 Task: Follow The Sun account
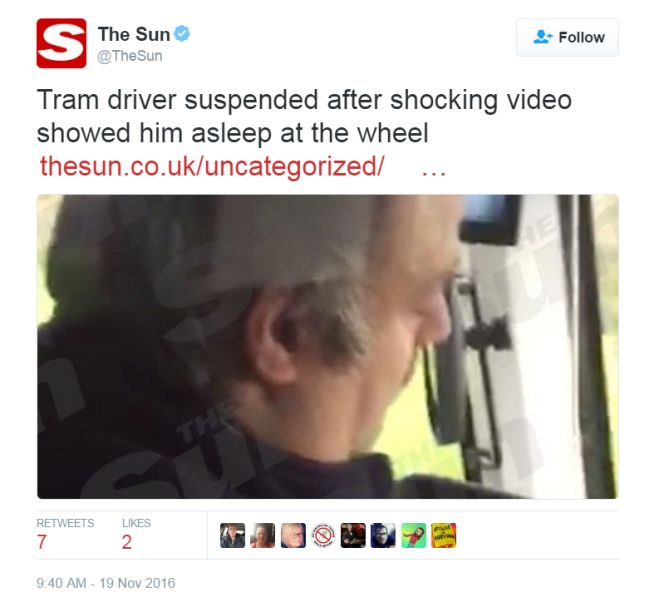pyautogui.click(x=567, y=37)
